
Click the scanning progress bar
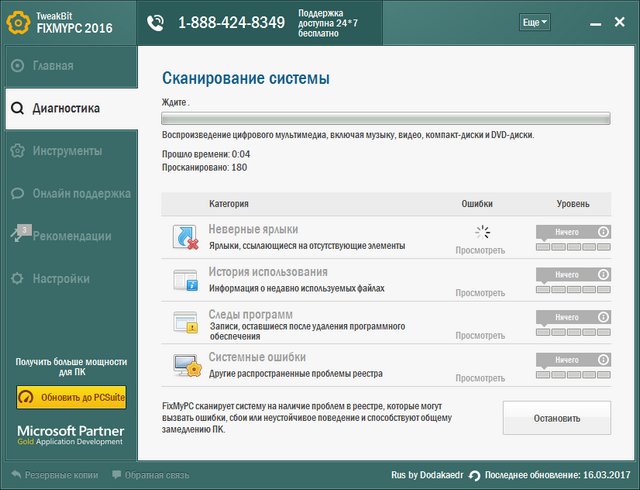click(x=386, y=118)
